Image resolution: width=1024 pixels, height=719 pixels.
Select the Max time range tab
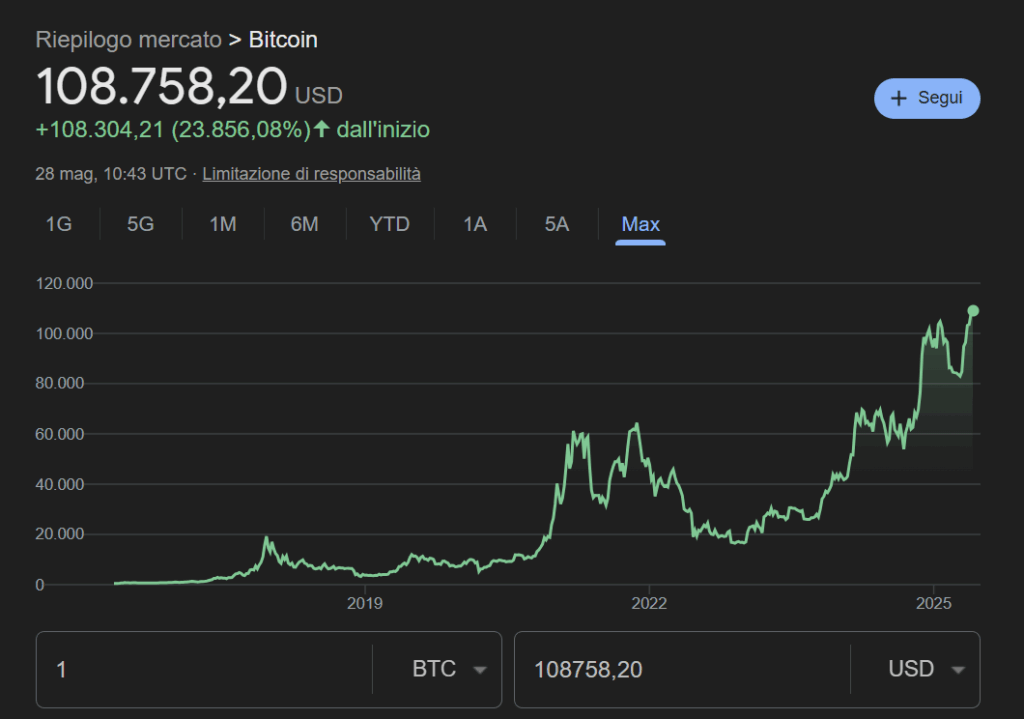pos(640,225)
